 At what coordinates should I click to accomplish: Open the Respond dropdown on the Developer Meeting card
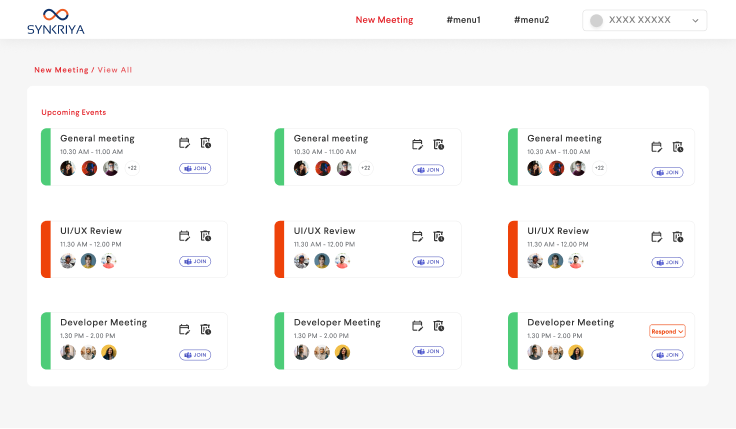(667, 331)
